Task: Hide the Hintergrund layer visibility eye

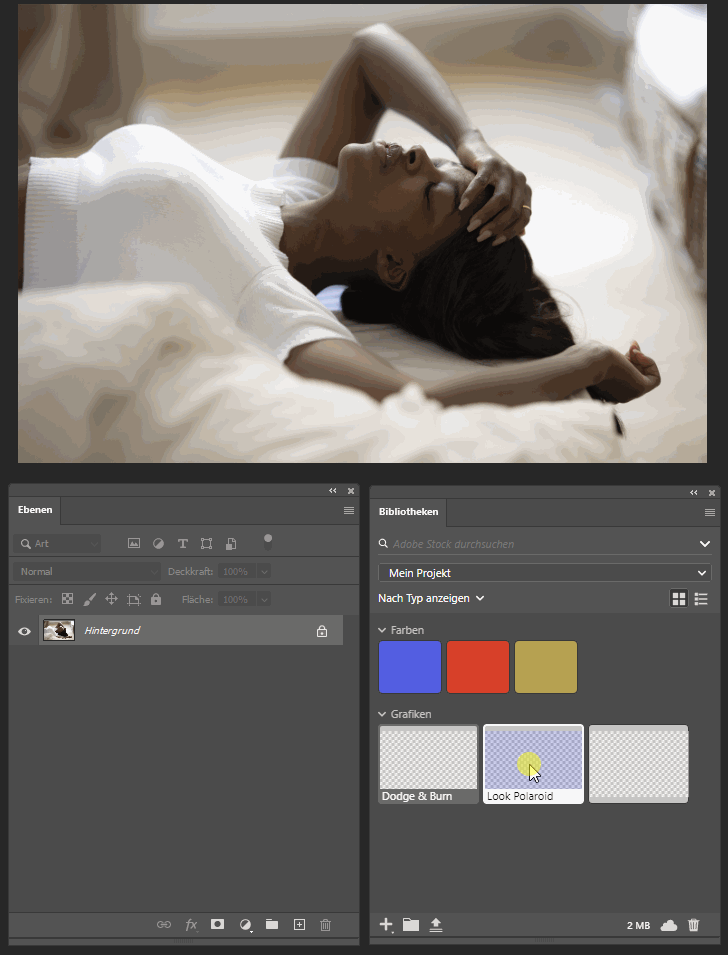Action: (25, 631)
